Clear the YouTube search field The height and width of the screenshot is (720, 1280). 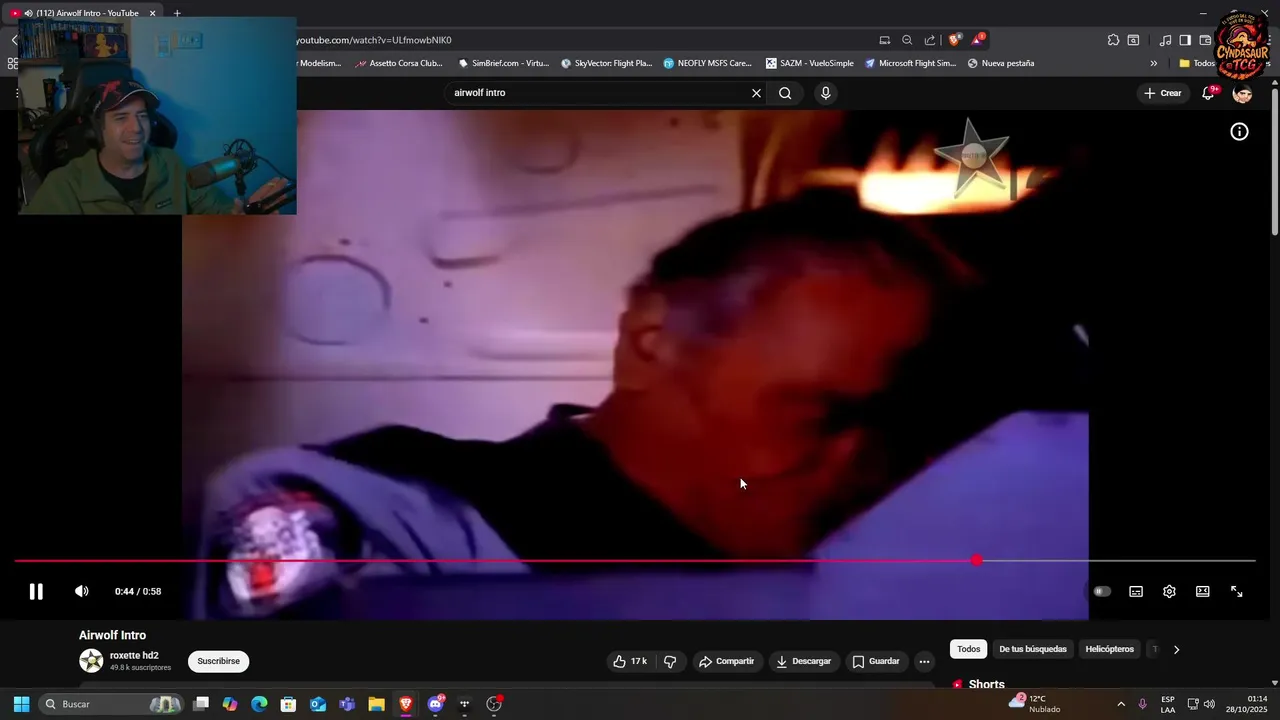[x=756, y=93]
